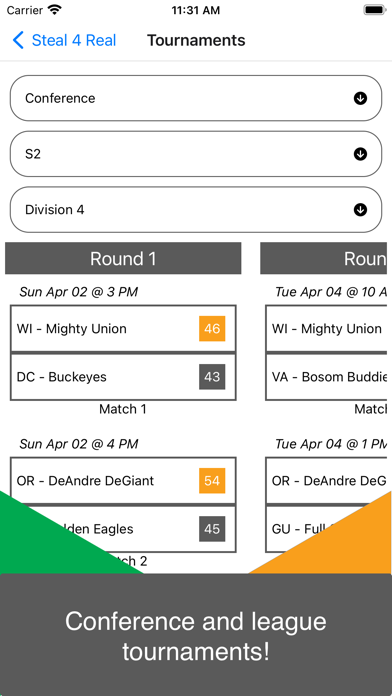Select the partially visible Round 2 header
The height and width of the screenshot is (696, 392).
pyautogui.click(x=323, y=258)
